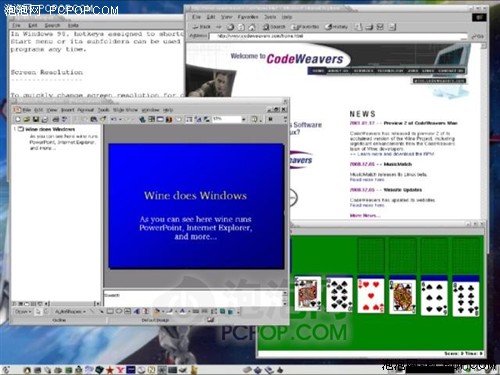Screen dimensions: 500x375
Task: Click Internet Explorer Home icon
Action: (x=252, y=27)
